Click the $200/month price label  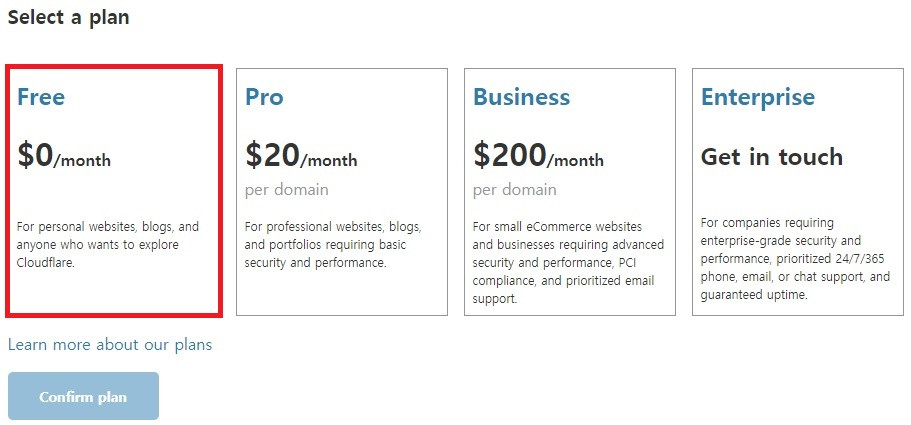tap(538, 157)
